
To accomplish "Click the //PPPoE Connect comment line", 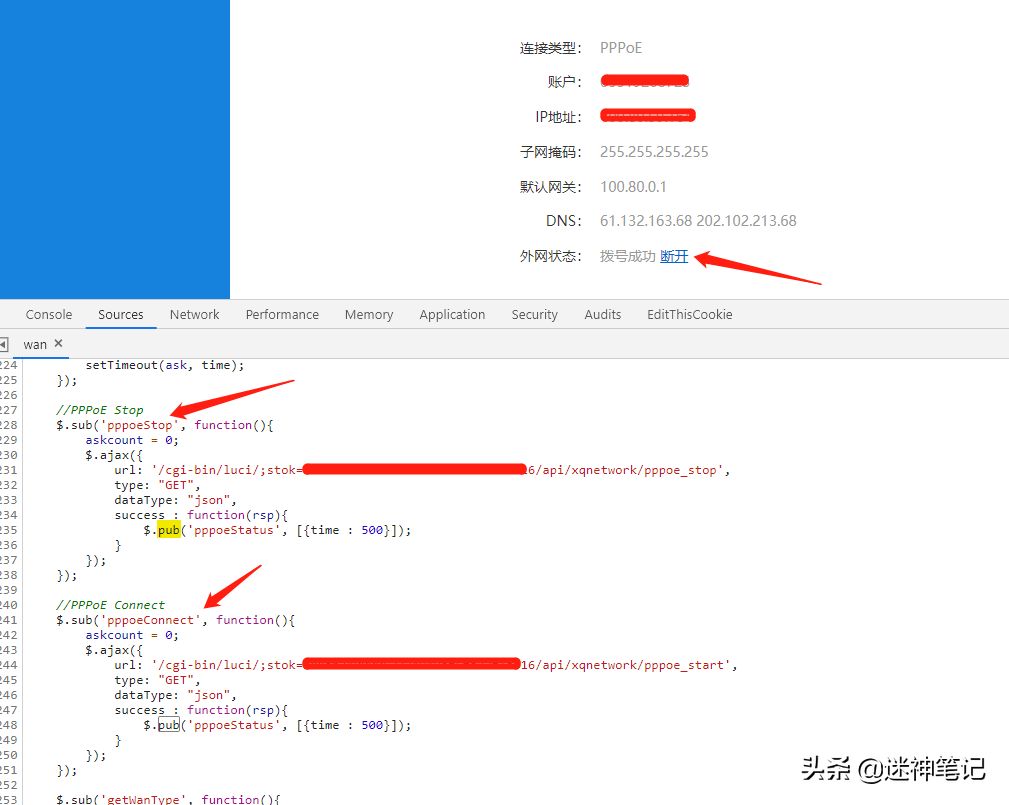I will [110, 605].
